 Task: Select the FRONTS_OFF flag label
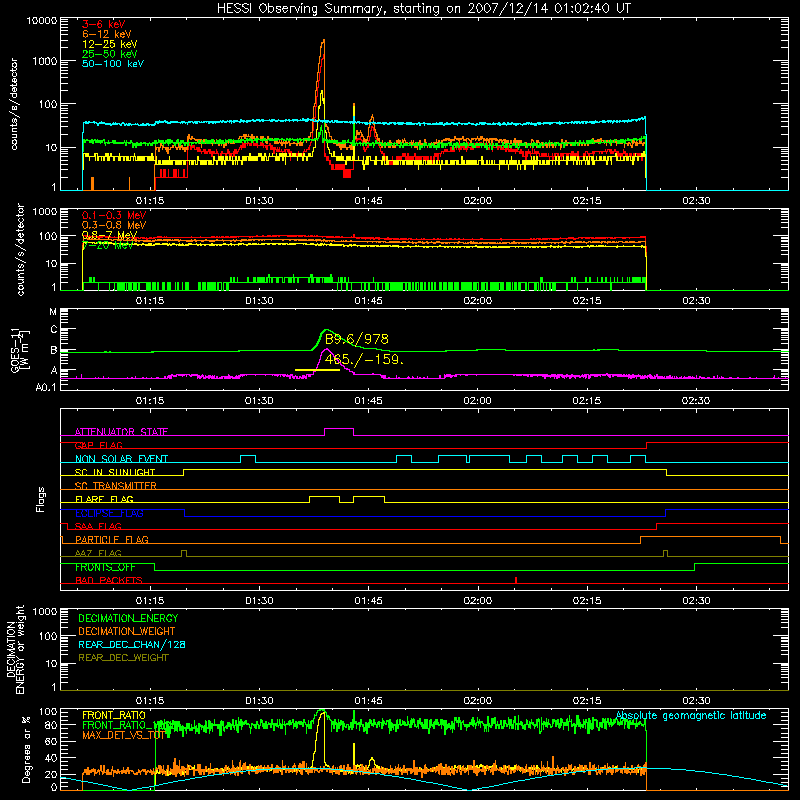(x=105, y=567)
